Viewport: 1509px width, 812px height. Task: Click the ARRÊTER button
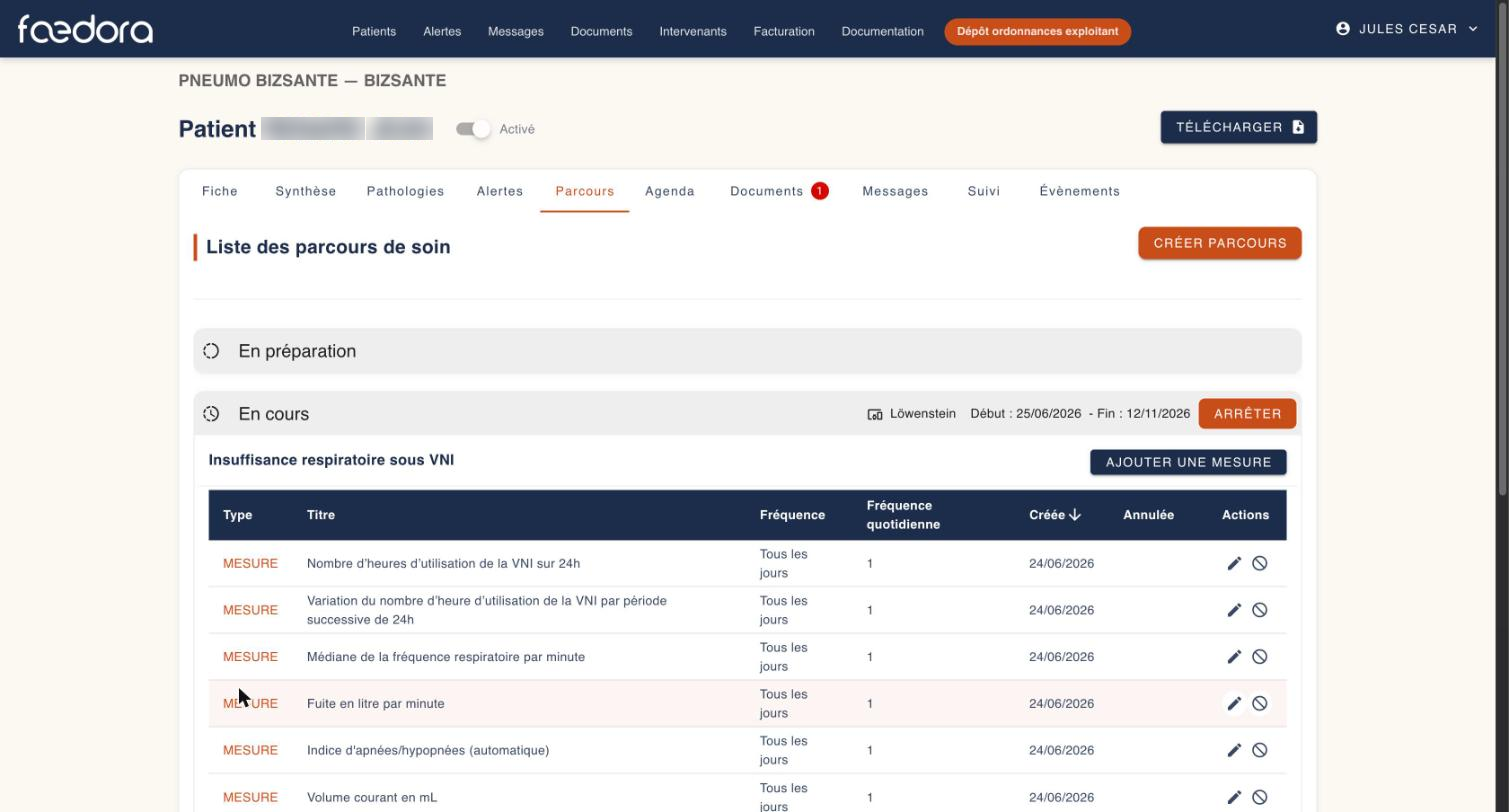pyautogui.click(x=1247, y=414)
